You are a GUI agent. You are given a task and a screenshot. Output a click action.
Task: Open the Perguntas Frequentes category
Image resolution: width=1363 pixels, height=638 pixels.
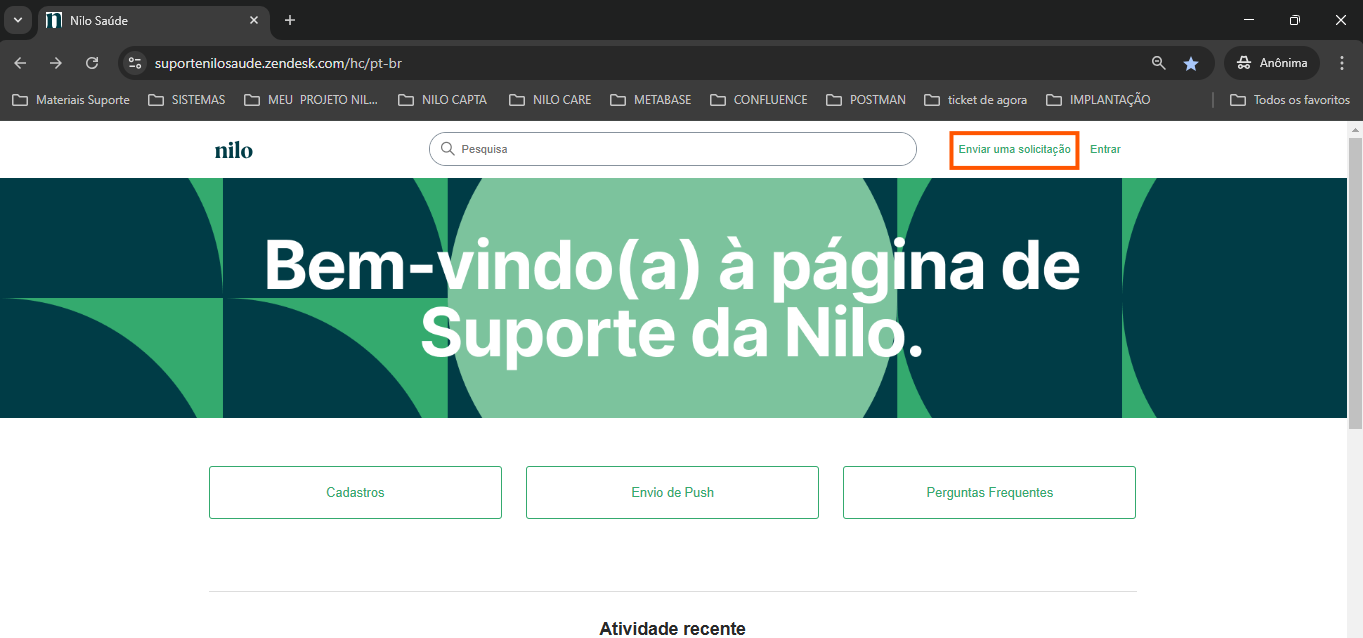(989, 492)
